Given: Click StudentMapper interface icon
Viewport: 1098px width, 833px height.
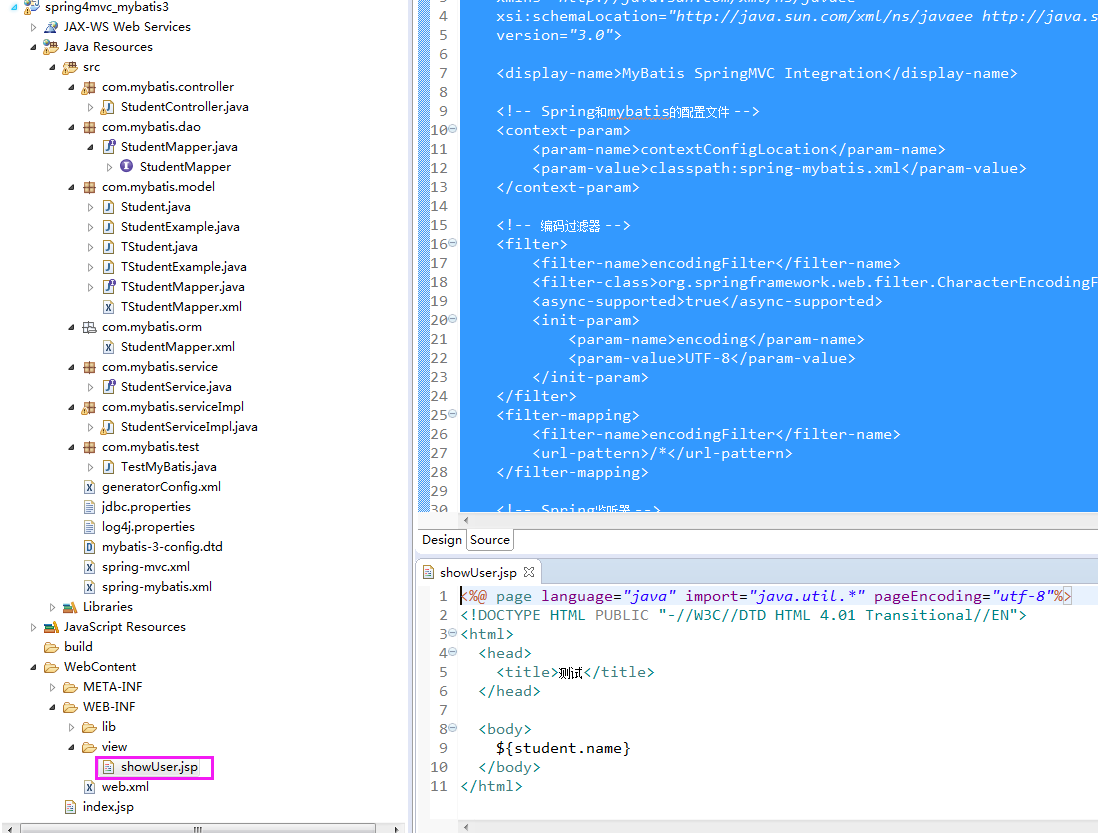Looking at the screenshot, I should tap(127, 167).
